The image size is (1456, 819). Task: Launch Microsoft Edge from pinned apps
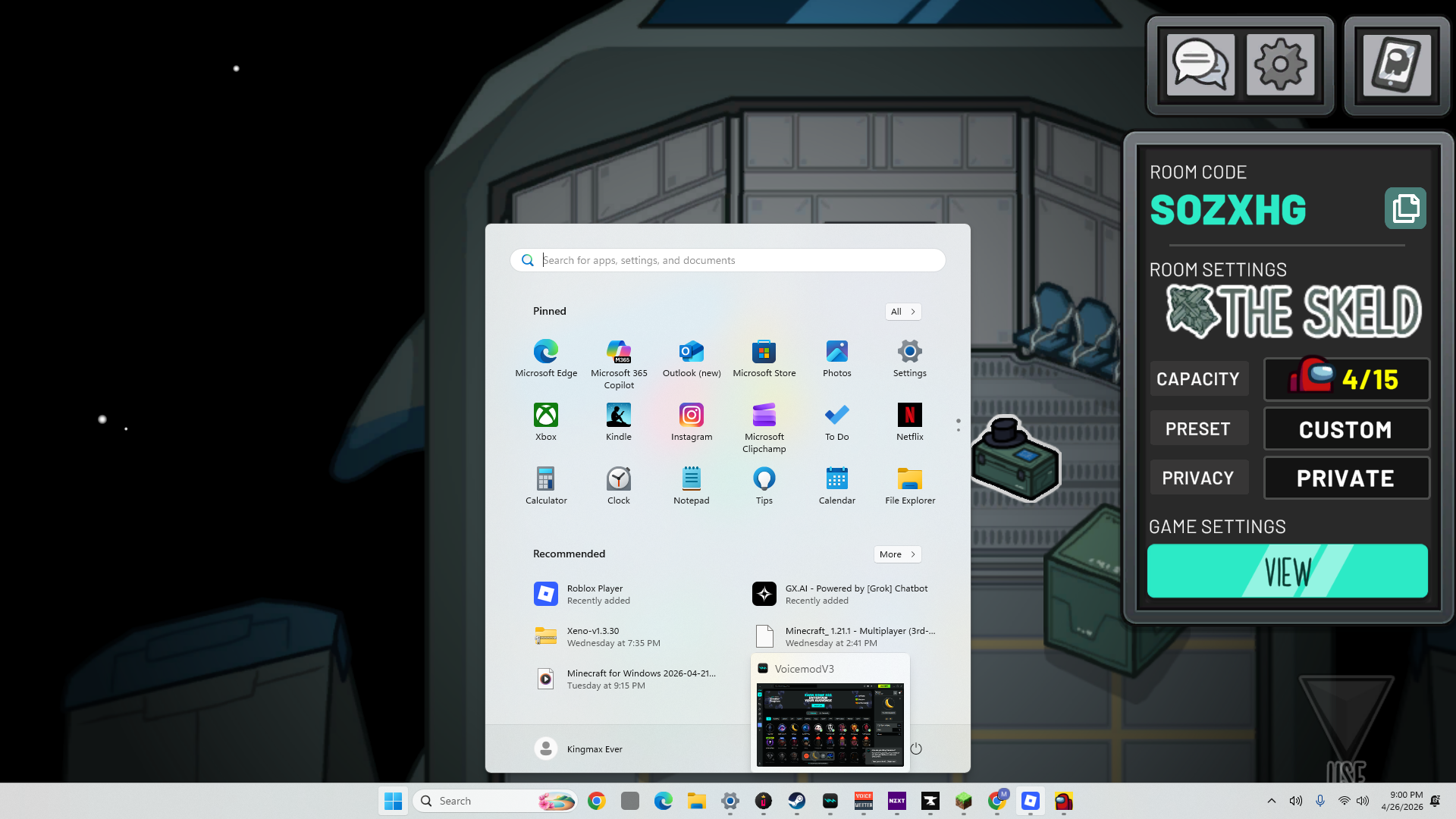[x=546, y=359]
